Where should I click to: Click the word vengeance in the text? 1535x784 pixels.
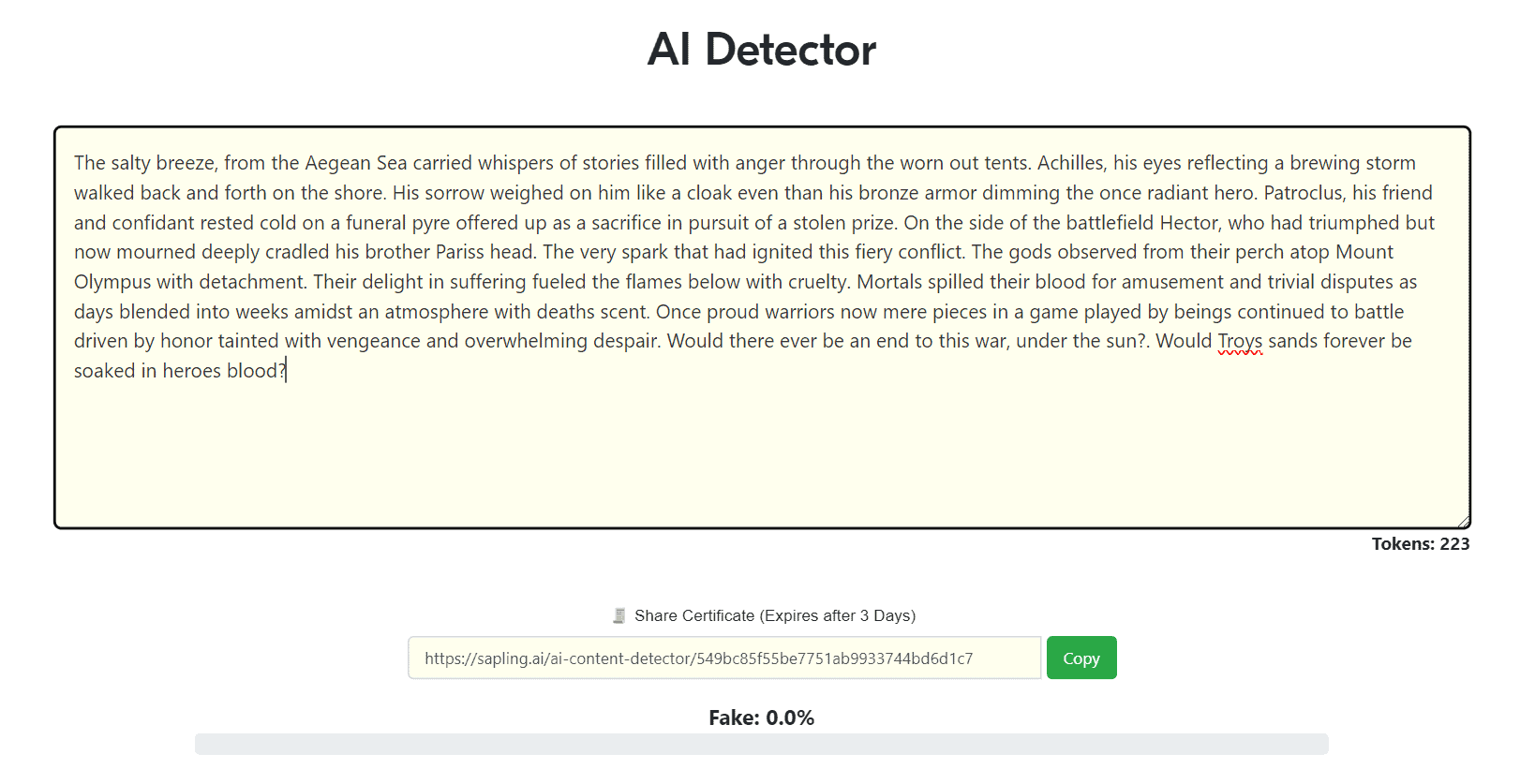coord(373,341)
